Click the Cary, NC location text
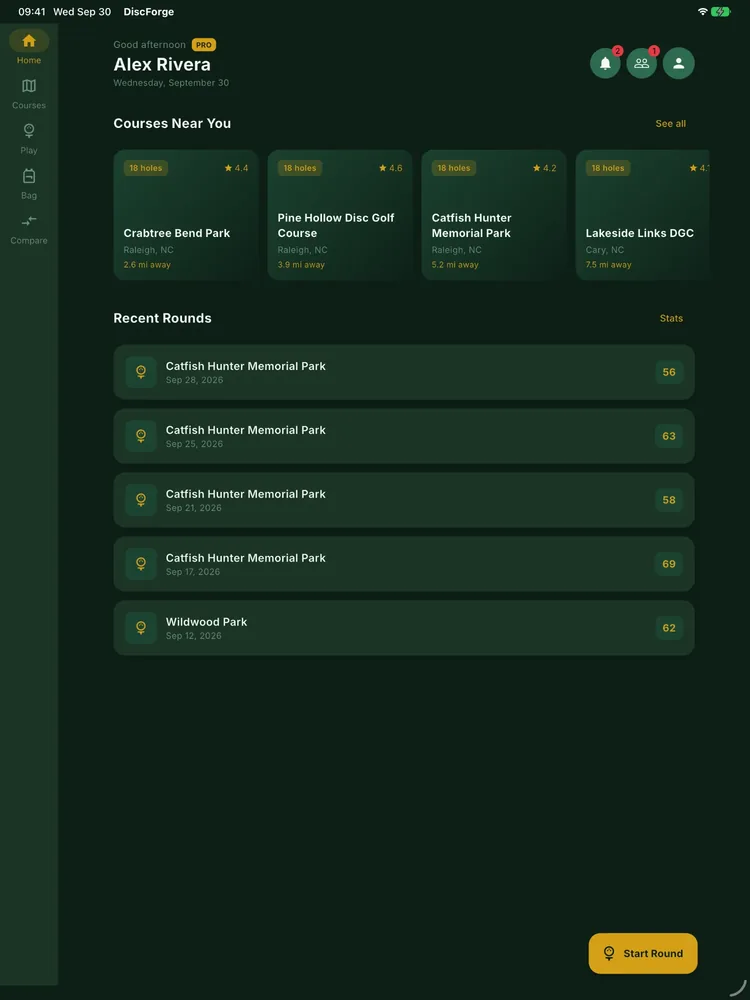750x1000 pixels. coord(605,250)
